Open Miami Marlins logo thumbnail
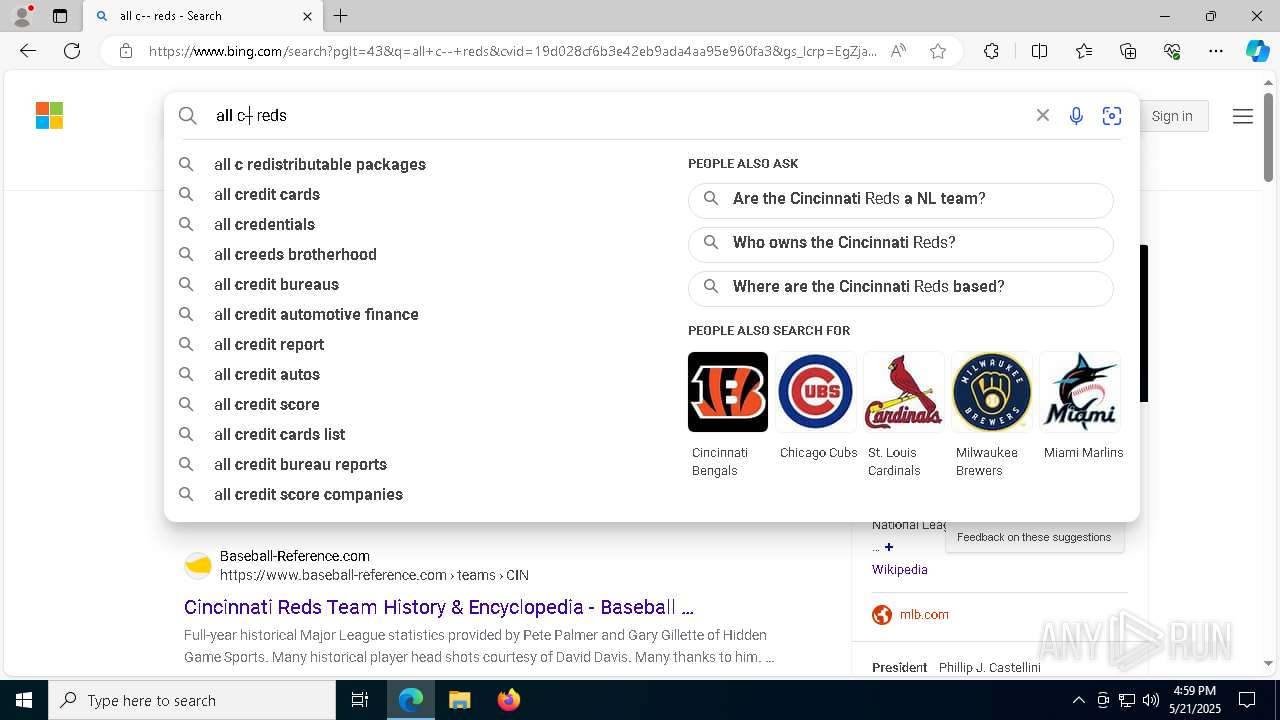 point(1080,392)
